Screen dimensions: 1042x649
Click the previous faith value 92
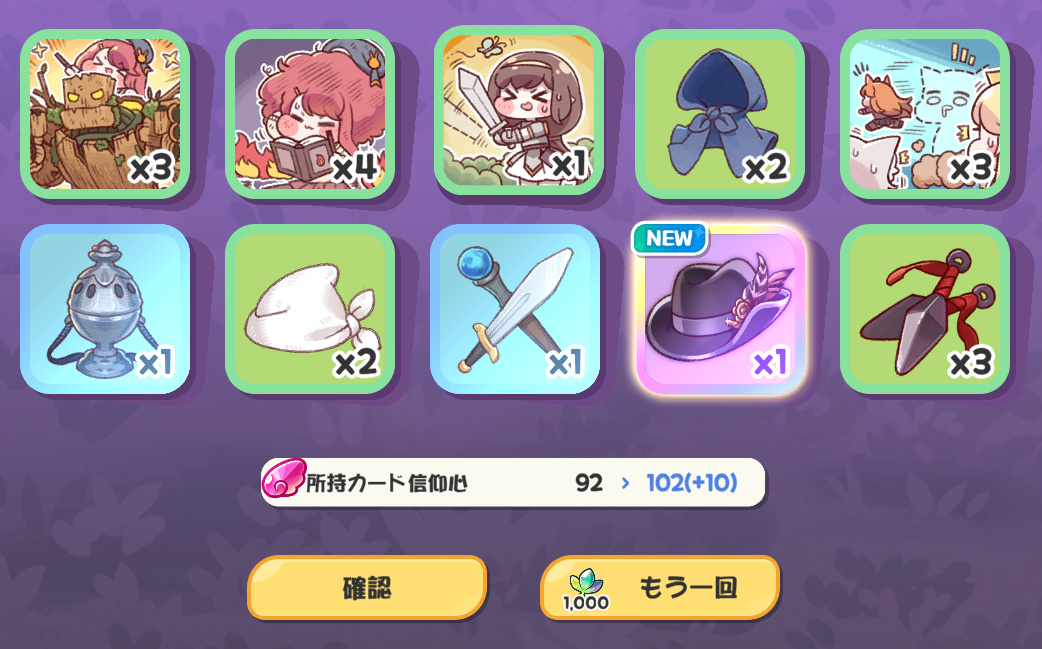[589, 482]
